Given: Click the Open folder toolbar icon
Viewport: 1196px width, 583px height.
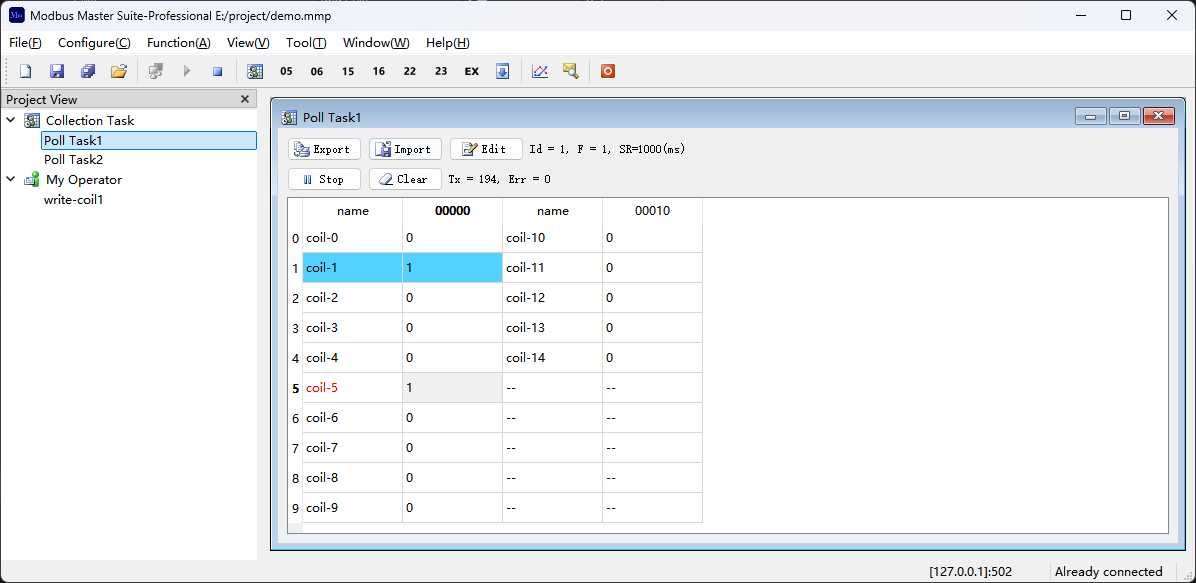Looking at the screenshot, I should 118,71.
